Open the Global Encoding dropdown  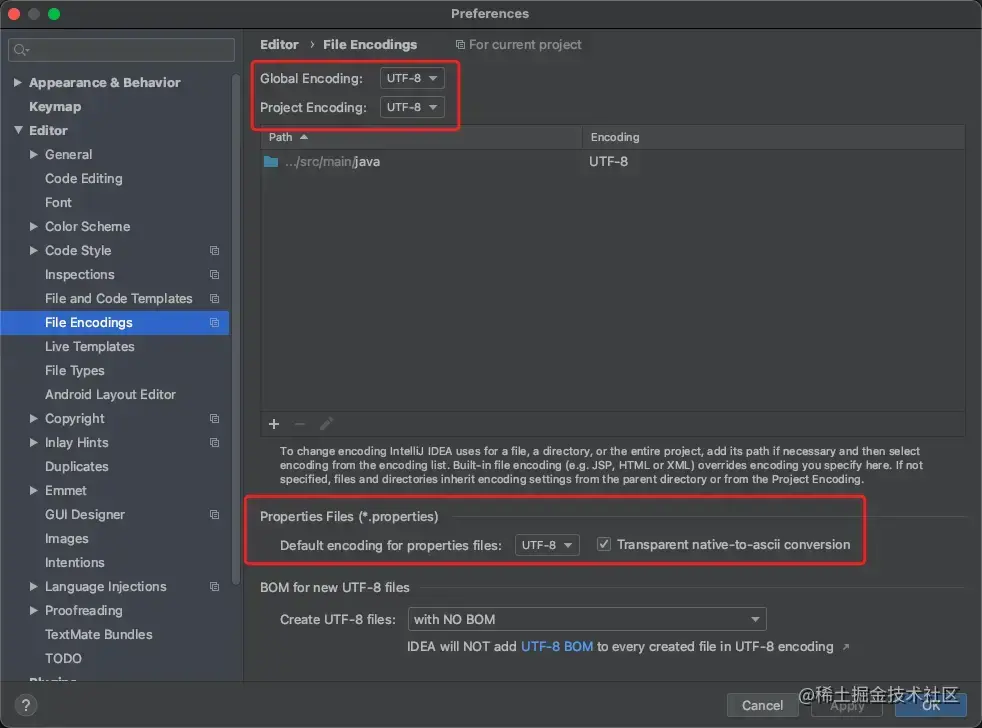412,78
